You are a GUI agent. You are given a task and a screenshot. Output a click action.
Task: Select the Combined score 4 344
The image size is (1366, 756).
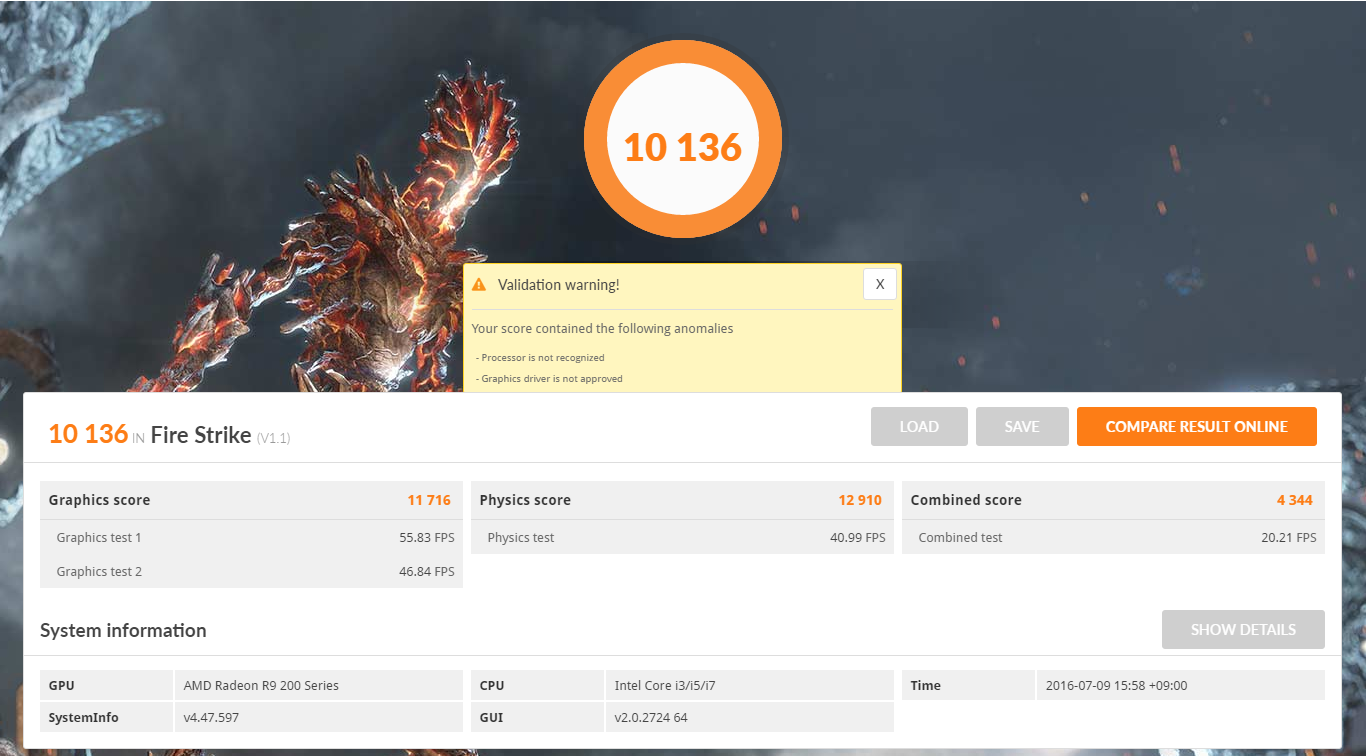(x=1296, y=500)
